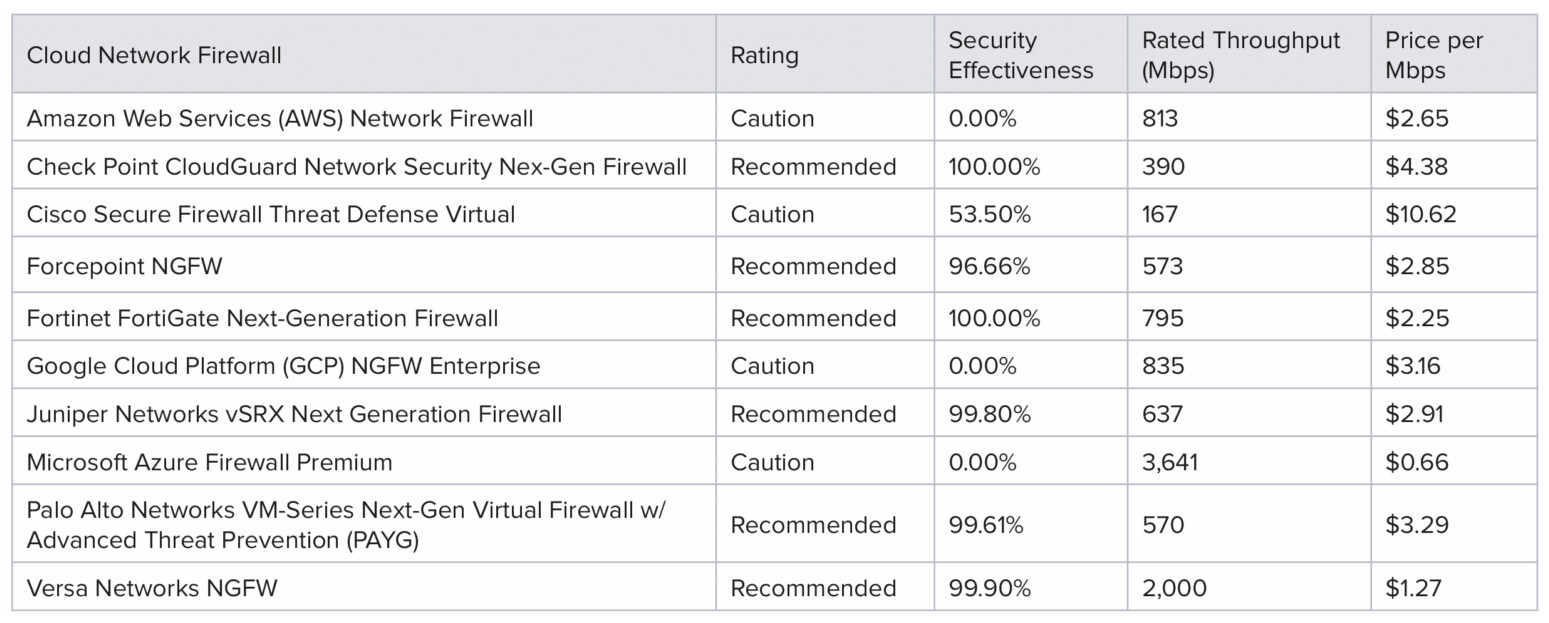Screen dimensions: 1549x623
Task: Click Fortinet FortiGate Next-Generation Firewall
Action: click(x=262, y=318)
